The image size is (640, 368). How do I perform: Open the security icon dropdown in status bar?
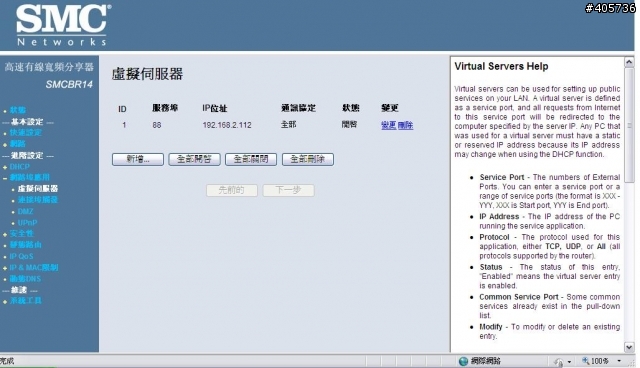tap(569, 361)
